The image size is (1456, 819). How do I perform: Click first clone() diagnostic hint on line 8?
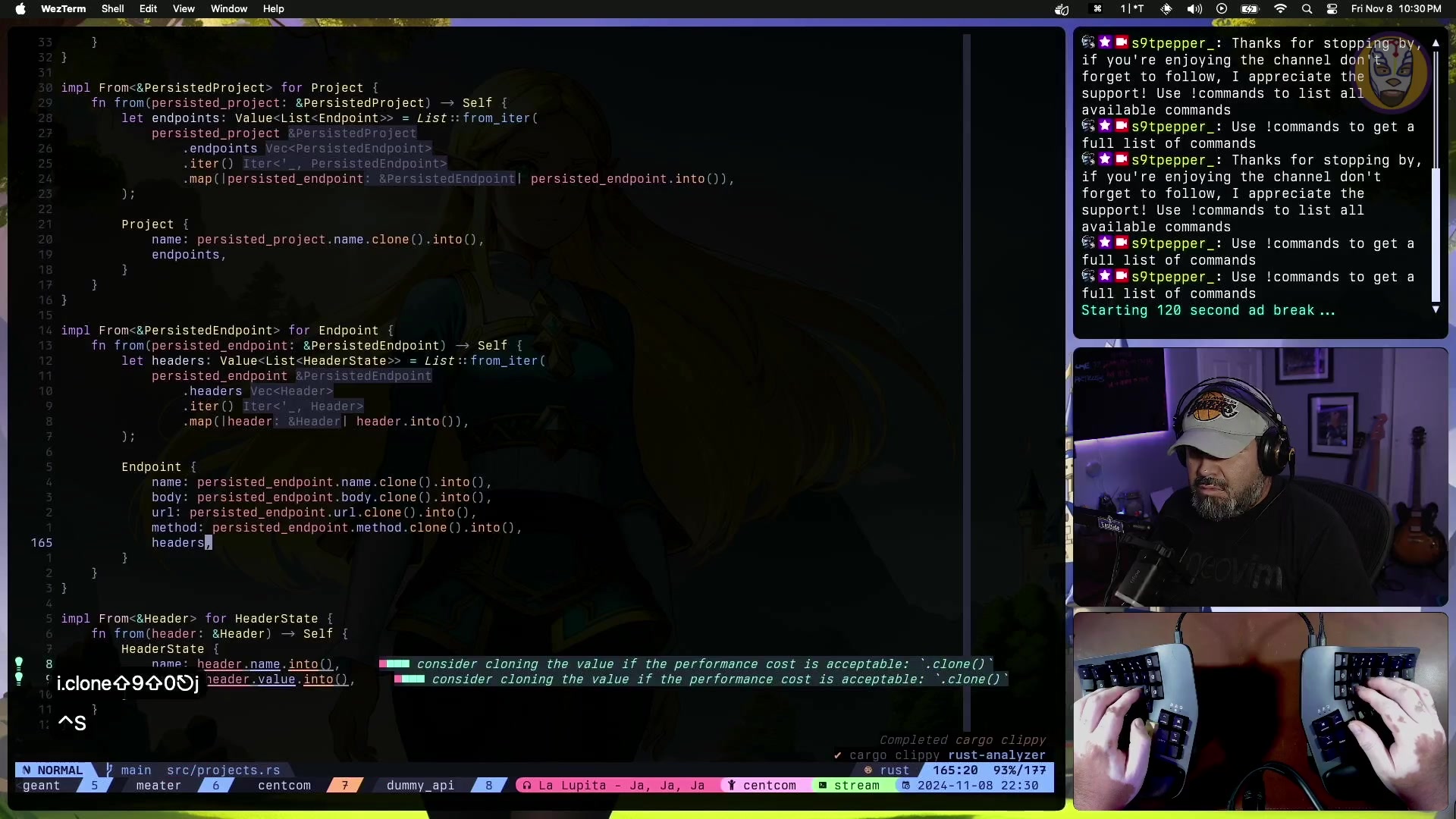point(686,664)
